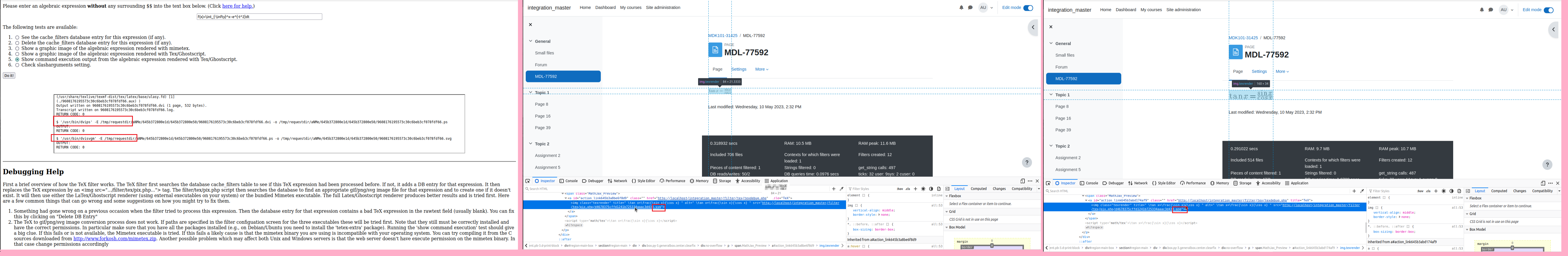Collapse Topic 1 section in the middle Moodle window
1568x256 pixels.
coord(530,93)
